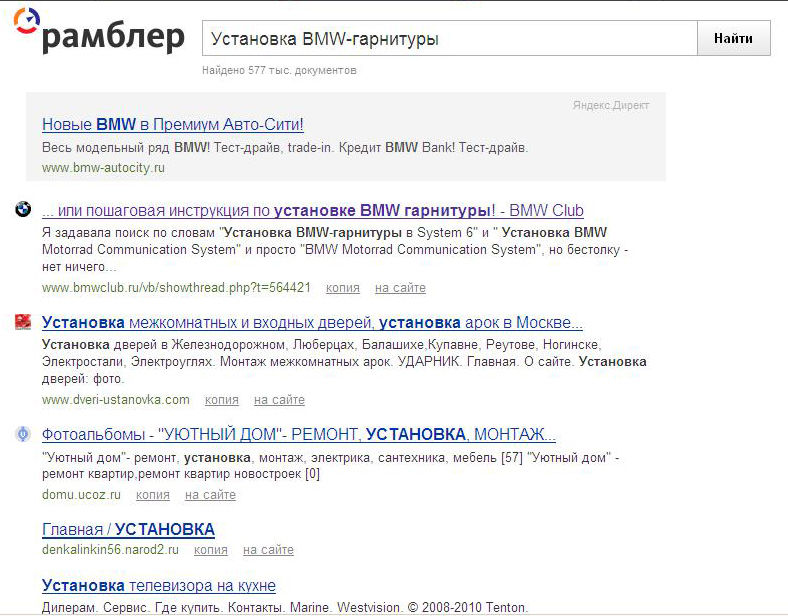Click the Найти search button
Screen dimensions: 788x616
pos(734,38)
